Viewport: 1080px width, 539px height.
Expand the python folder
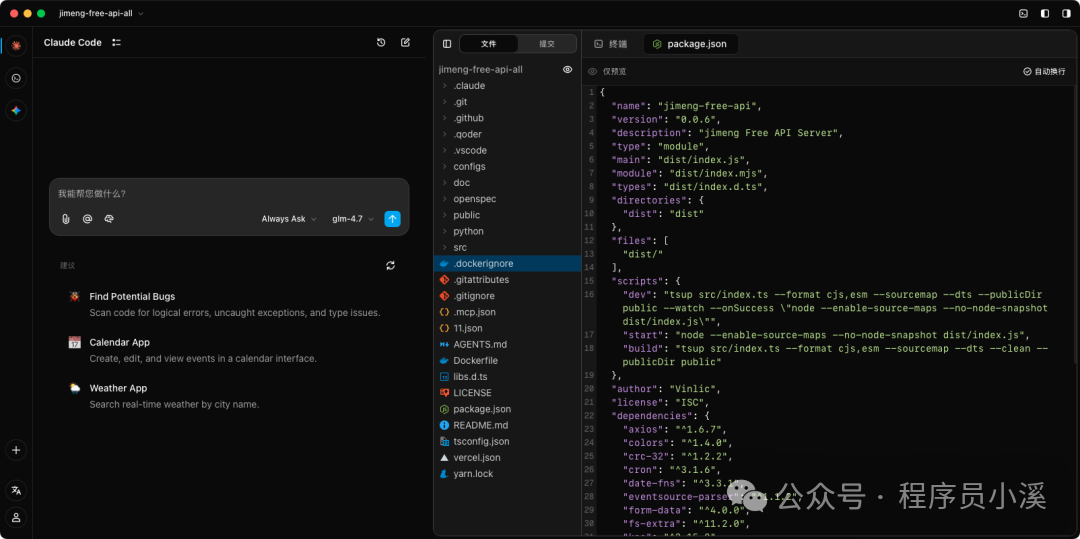point(507,231)
